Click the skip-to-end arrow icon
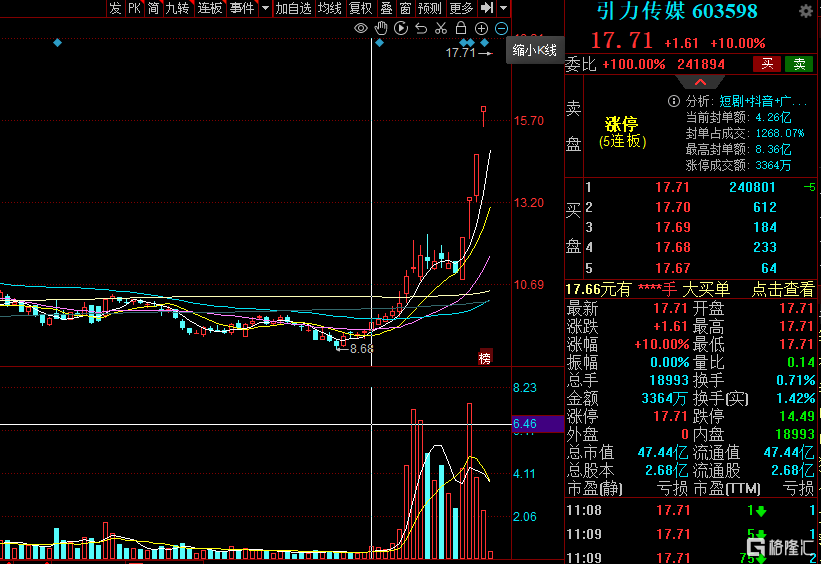The width and height of the screenshot is (821, 564). pyautogui.click(x=487, y=8)
